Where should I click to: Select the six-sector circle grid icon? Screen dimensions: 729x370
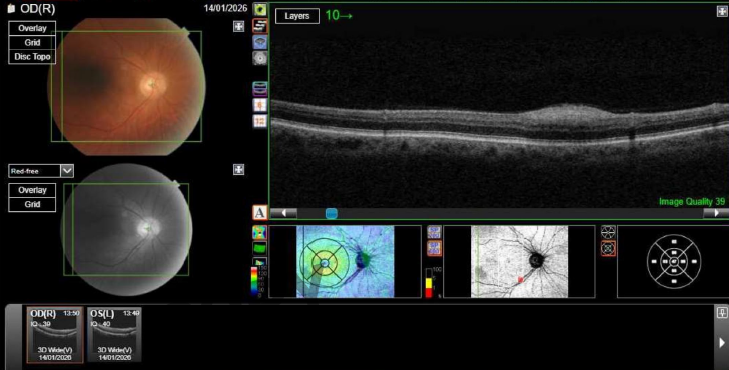608,232
